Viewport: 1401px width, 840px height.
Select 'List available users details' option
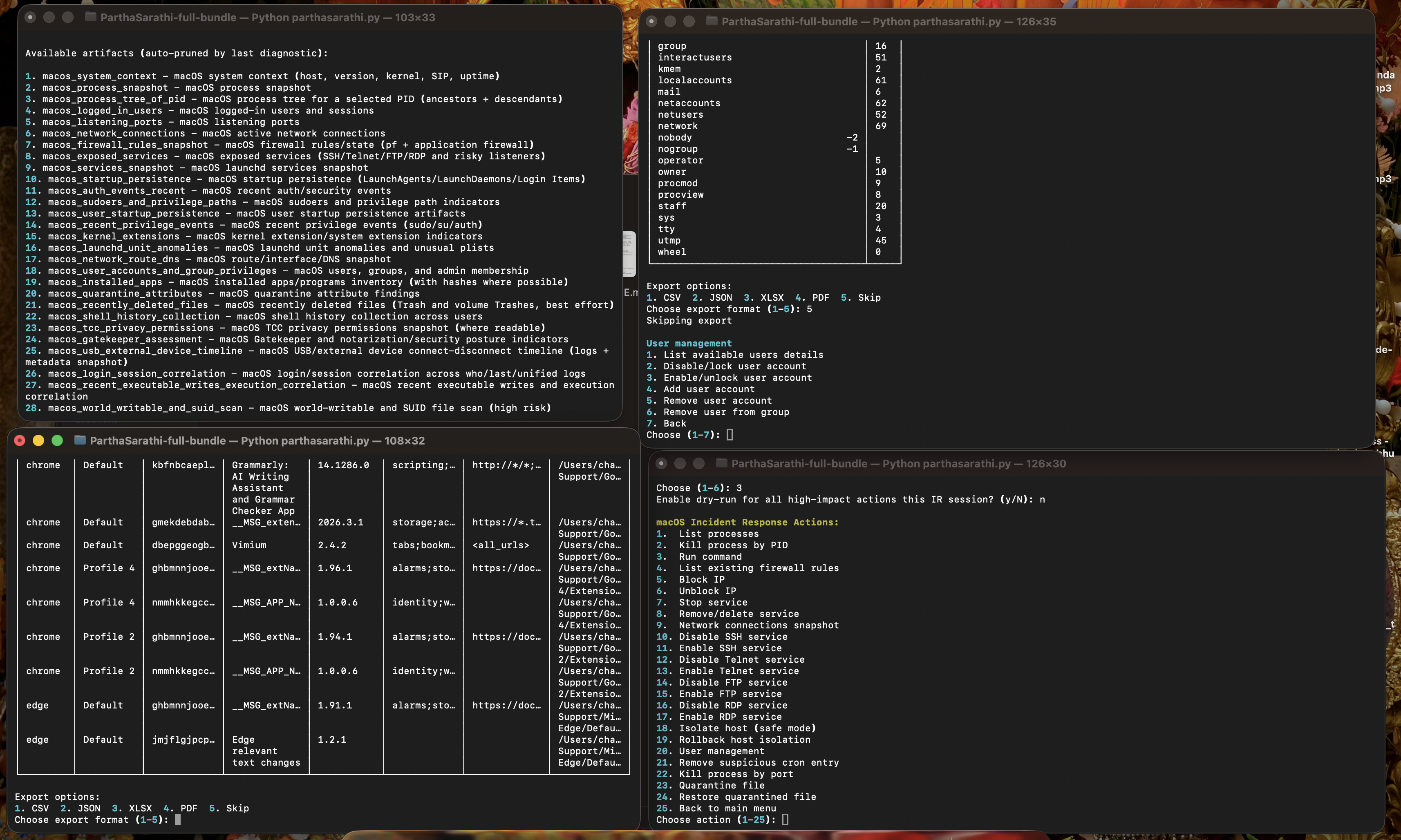point(735,355)
